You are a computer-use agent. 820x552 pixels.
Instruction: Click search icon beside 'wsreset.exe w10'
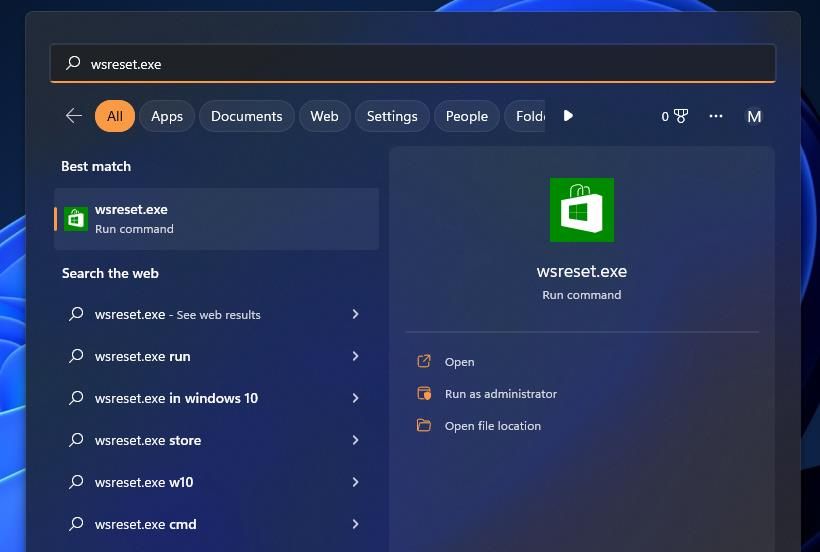point(76,481)
